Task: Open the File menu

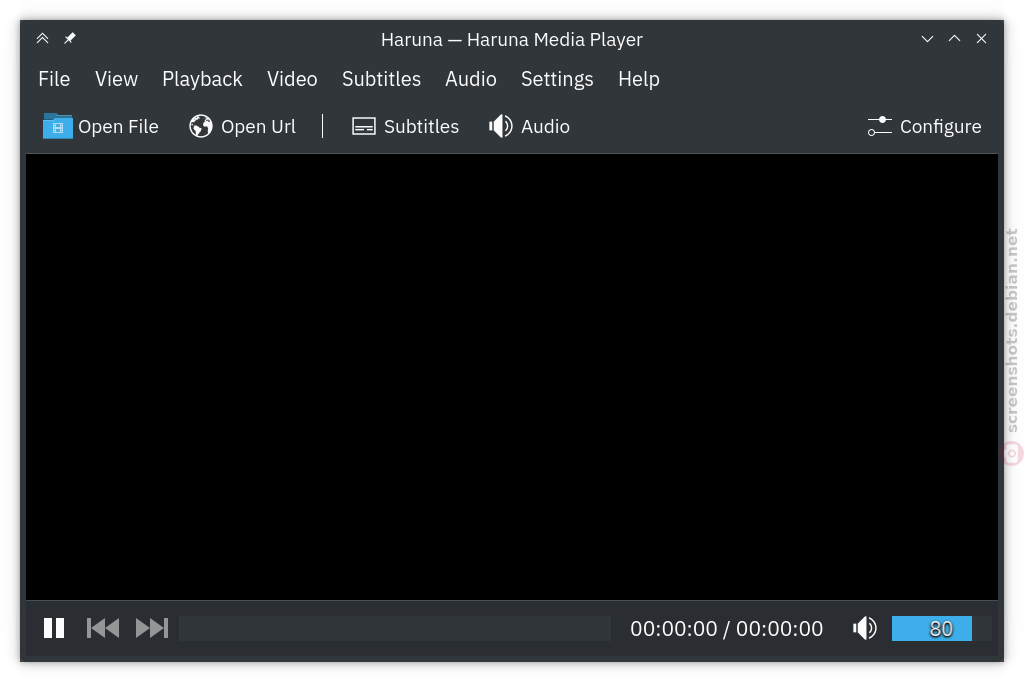Action: (54, 79)
